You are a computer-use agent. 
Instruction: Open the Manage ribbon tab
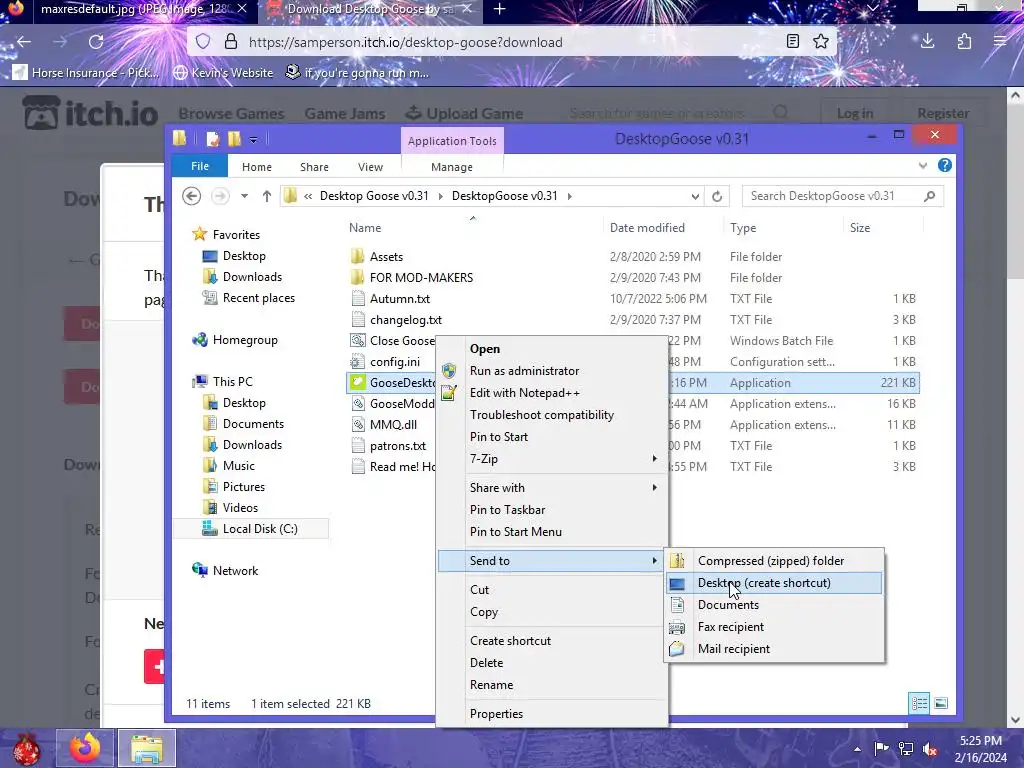pyautogui.click(x=452, y=167)
